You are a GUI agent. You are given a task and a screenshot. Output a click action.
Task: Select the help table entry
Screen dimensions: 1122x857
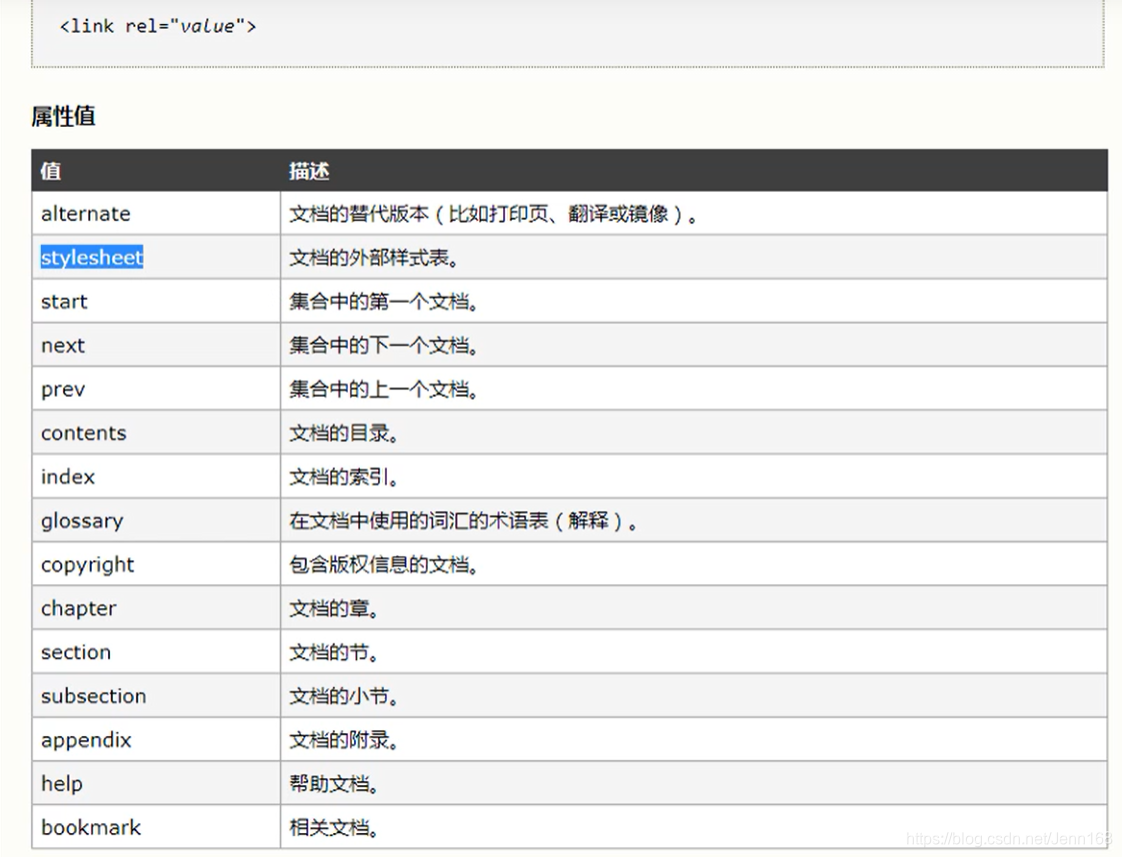click(62, 784)
